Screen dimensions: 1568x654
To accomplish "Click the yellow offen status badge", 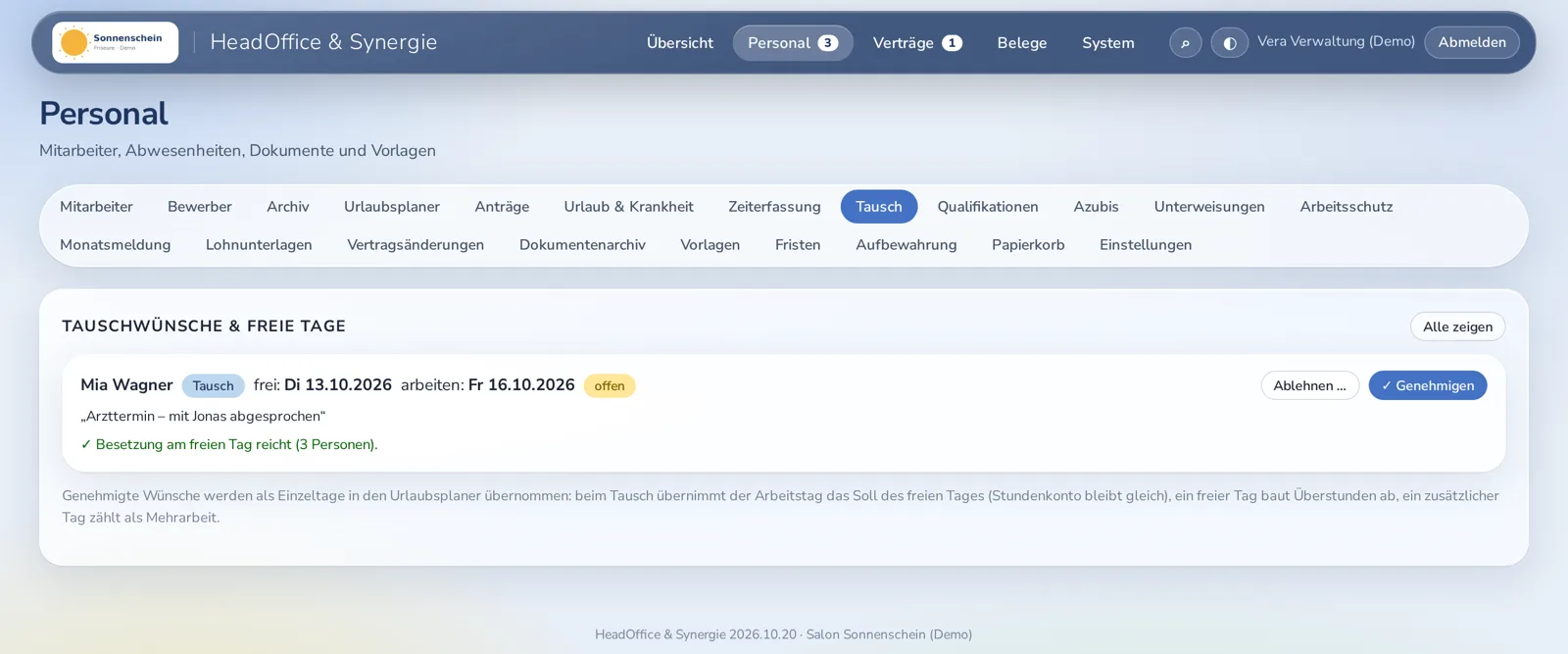I will pos(610,385).
